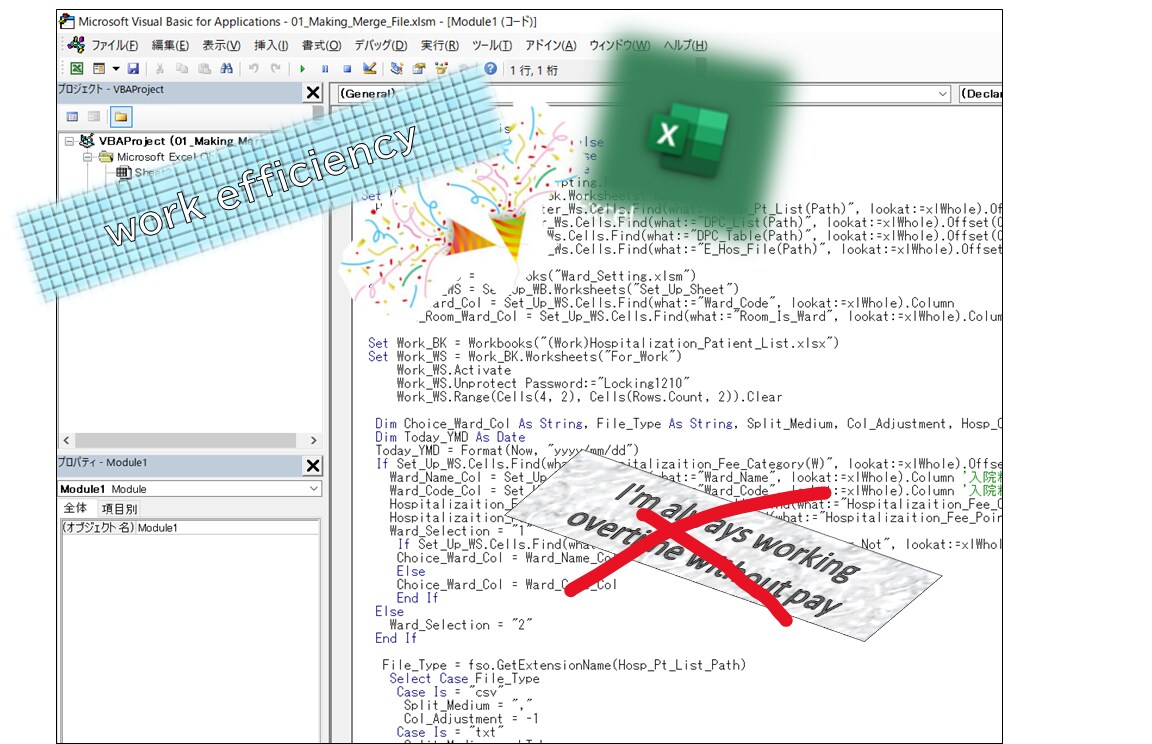This screenshot has height=744, width=1152.
Task: Click the code text 'Col_Adjustment = -1'
Action: click(x=471, y=719)
